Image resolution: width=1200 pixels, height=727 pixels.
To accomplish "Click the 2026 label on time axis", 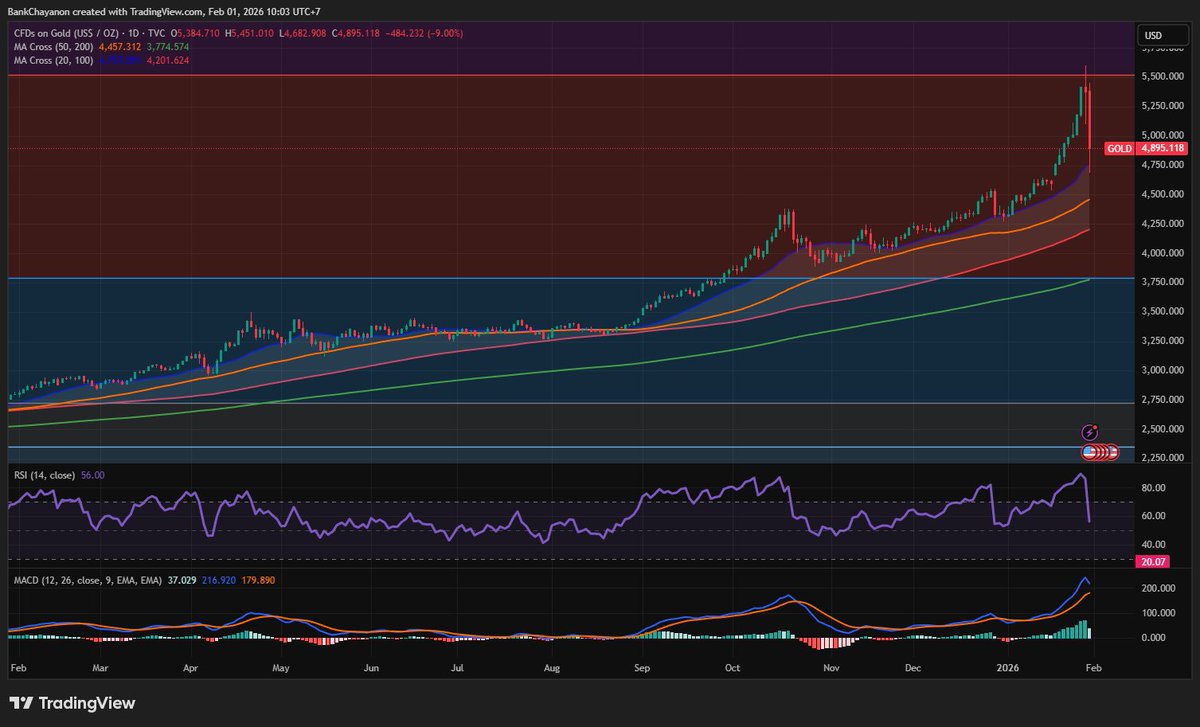I will tap(1006, 667).
